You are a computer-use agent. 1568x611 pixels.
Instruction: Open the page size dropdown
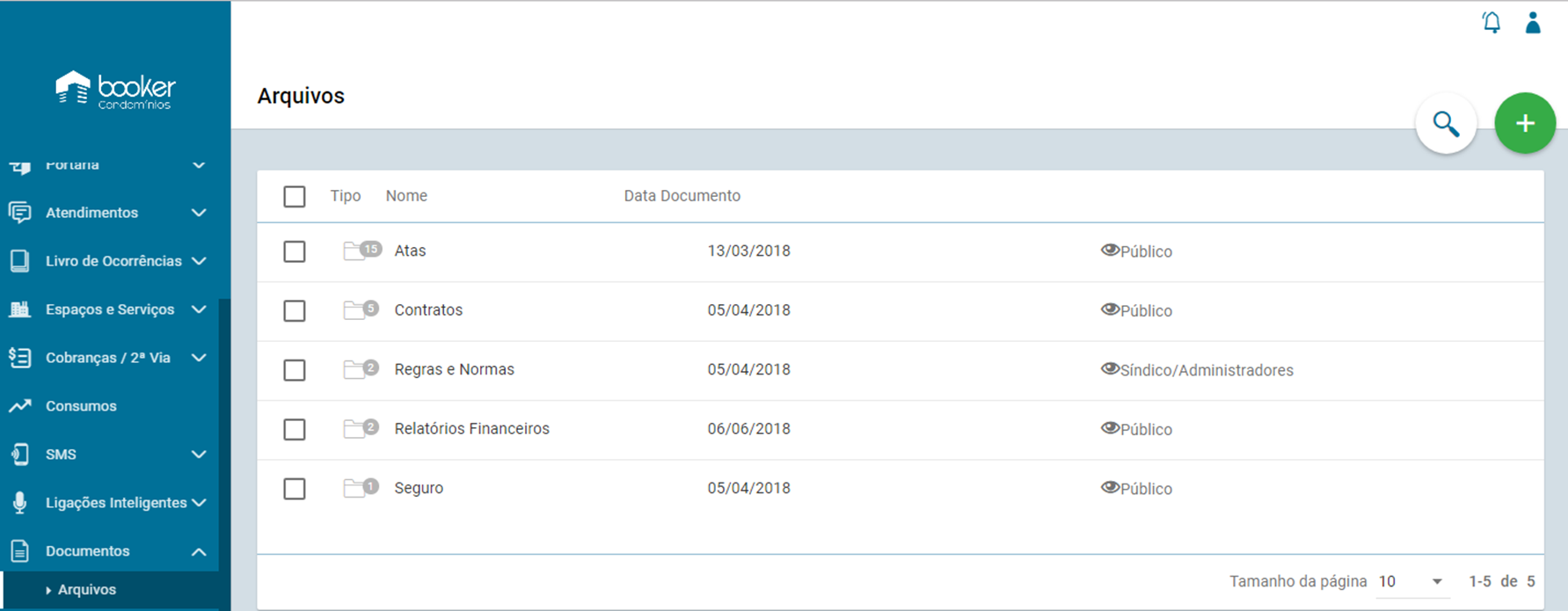(x=1411, y=581)
